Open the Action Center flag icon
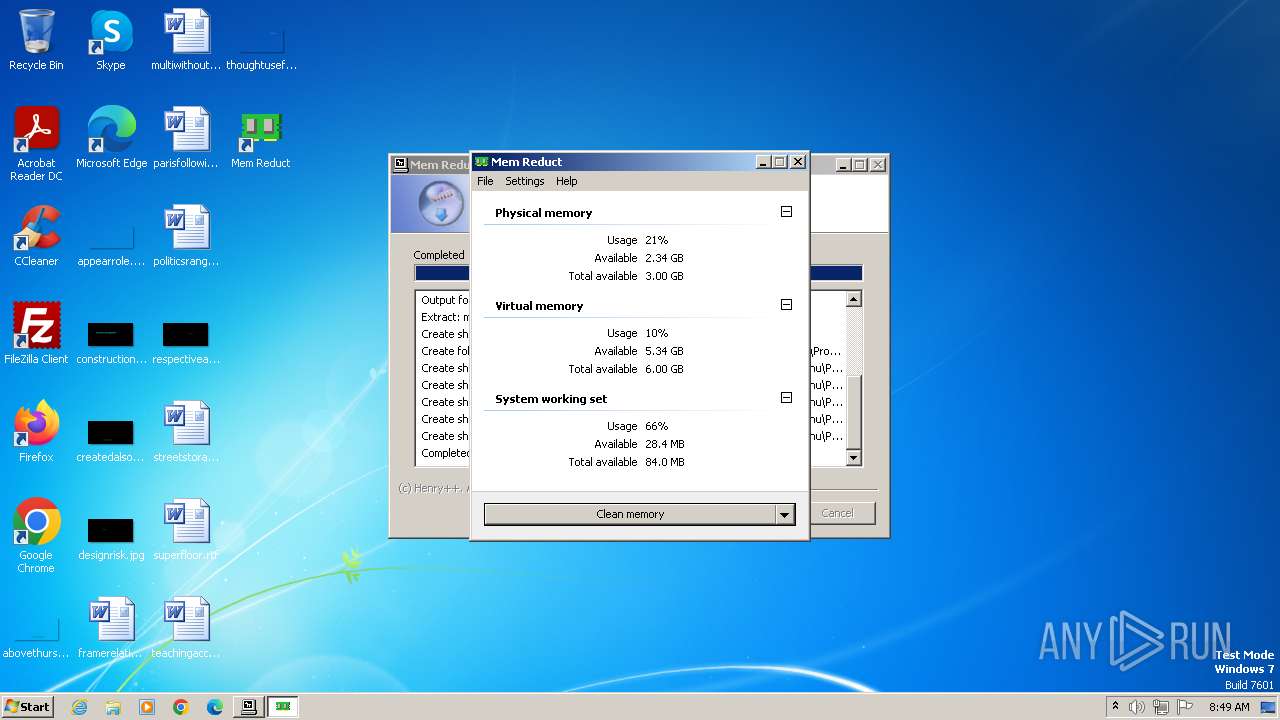The width and height of the screenshot is (1280, 720). pyautogui.click(x=1185, y=707)
